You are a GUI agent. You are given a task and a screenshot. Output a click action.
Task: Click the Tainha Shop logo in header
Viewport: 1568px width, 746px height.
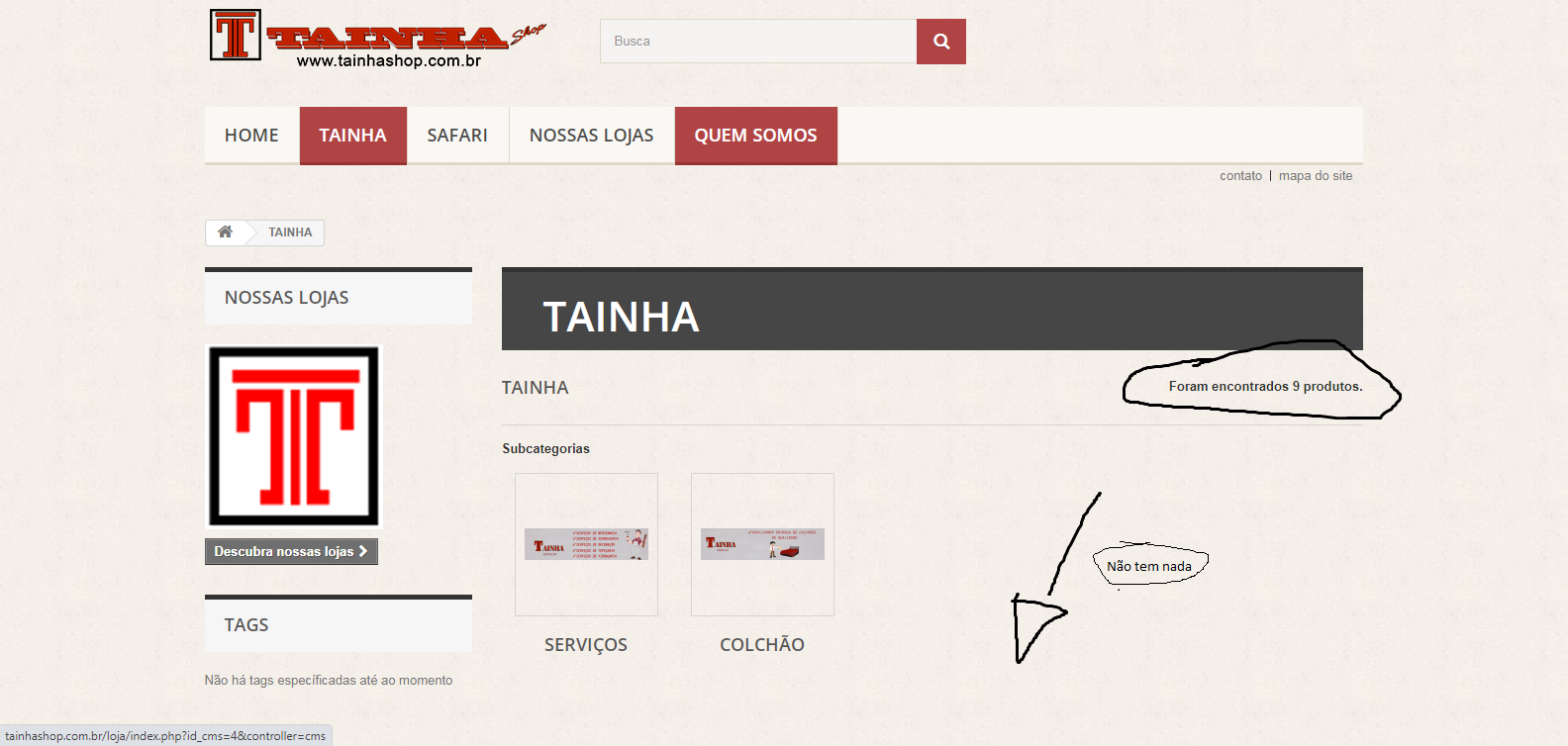point(377,39)
